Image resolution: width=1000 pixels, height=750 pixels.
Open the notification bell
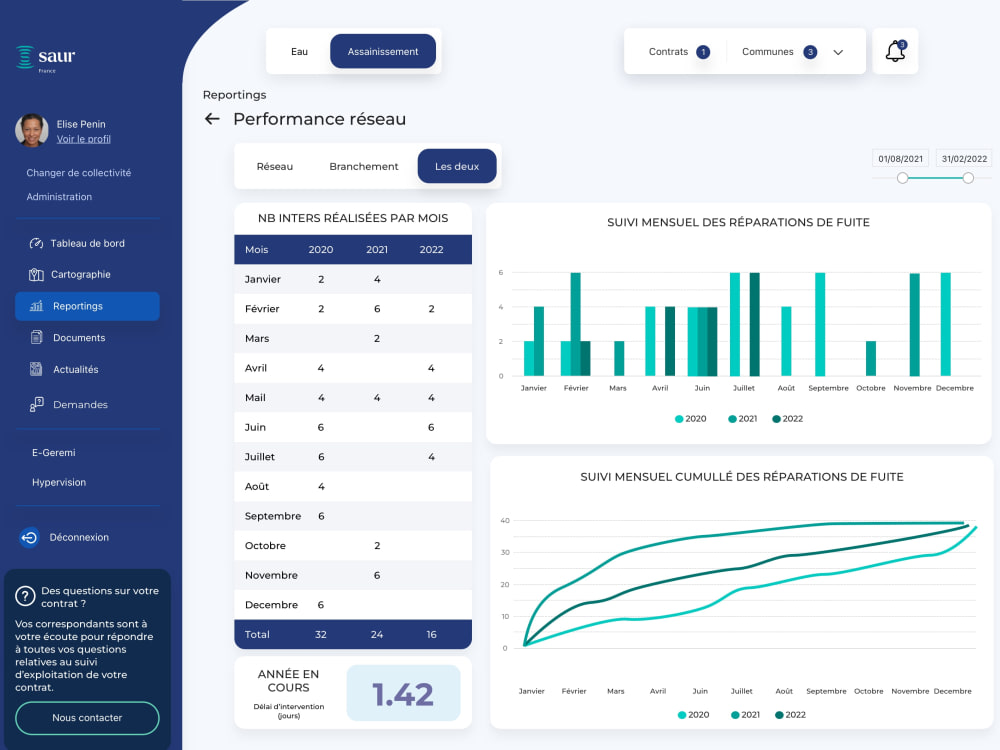pyautogui.click(x=895, y=51)
